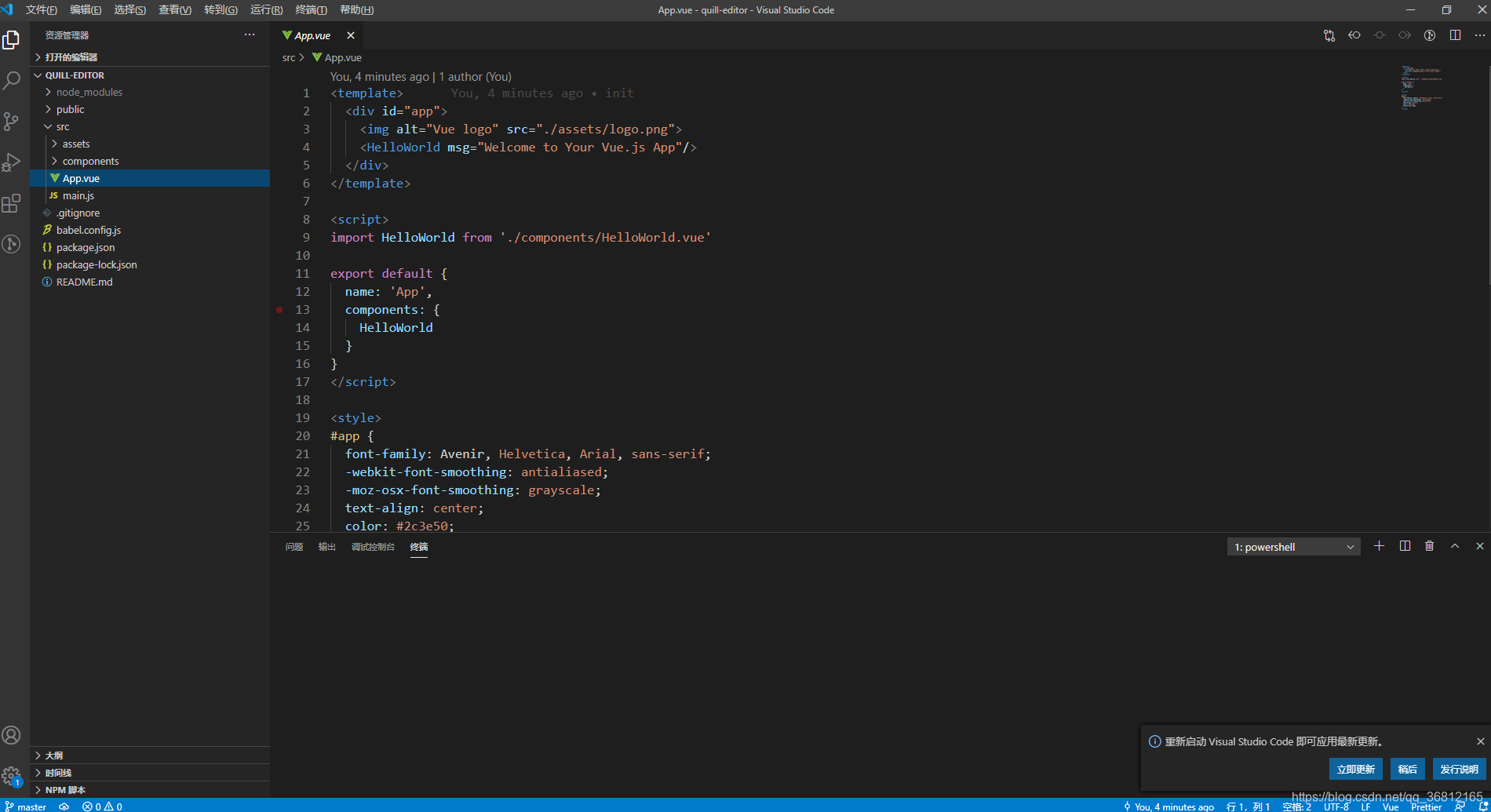Change UTF-8 encoding in status bar

coord(1336,807)
